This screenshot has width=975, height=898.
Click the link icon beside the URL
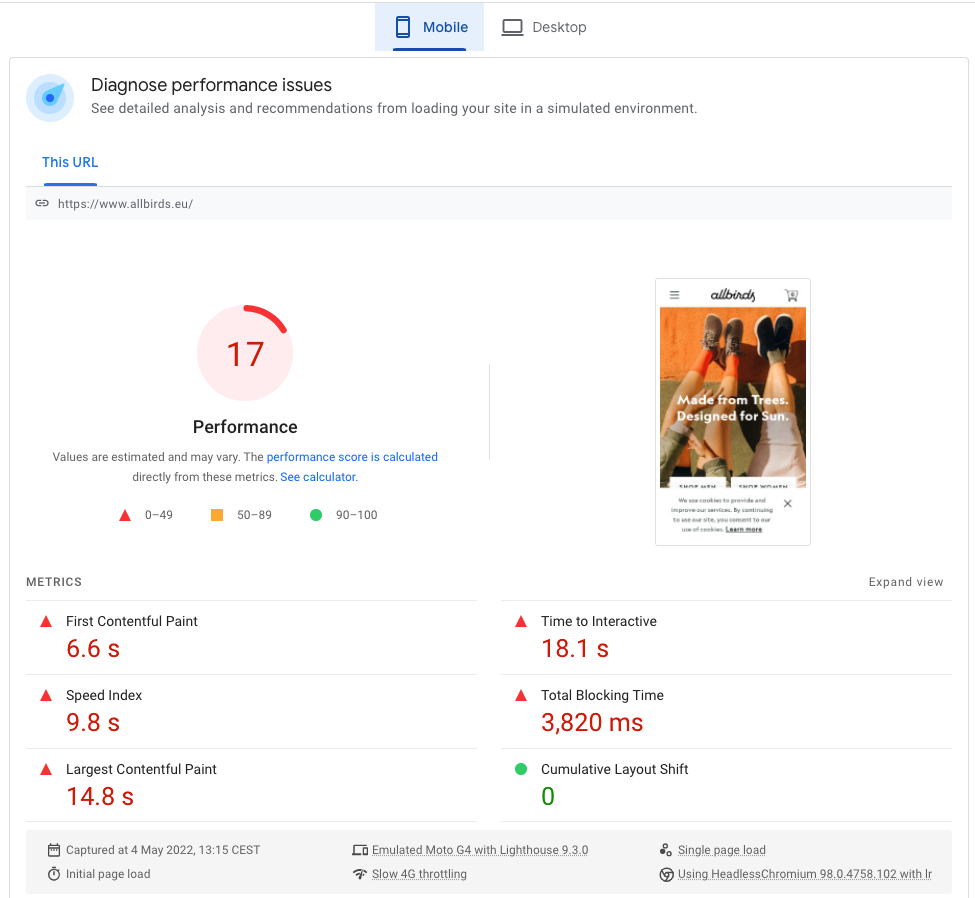[x=42, y=203]
